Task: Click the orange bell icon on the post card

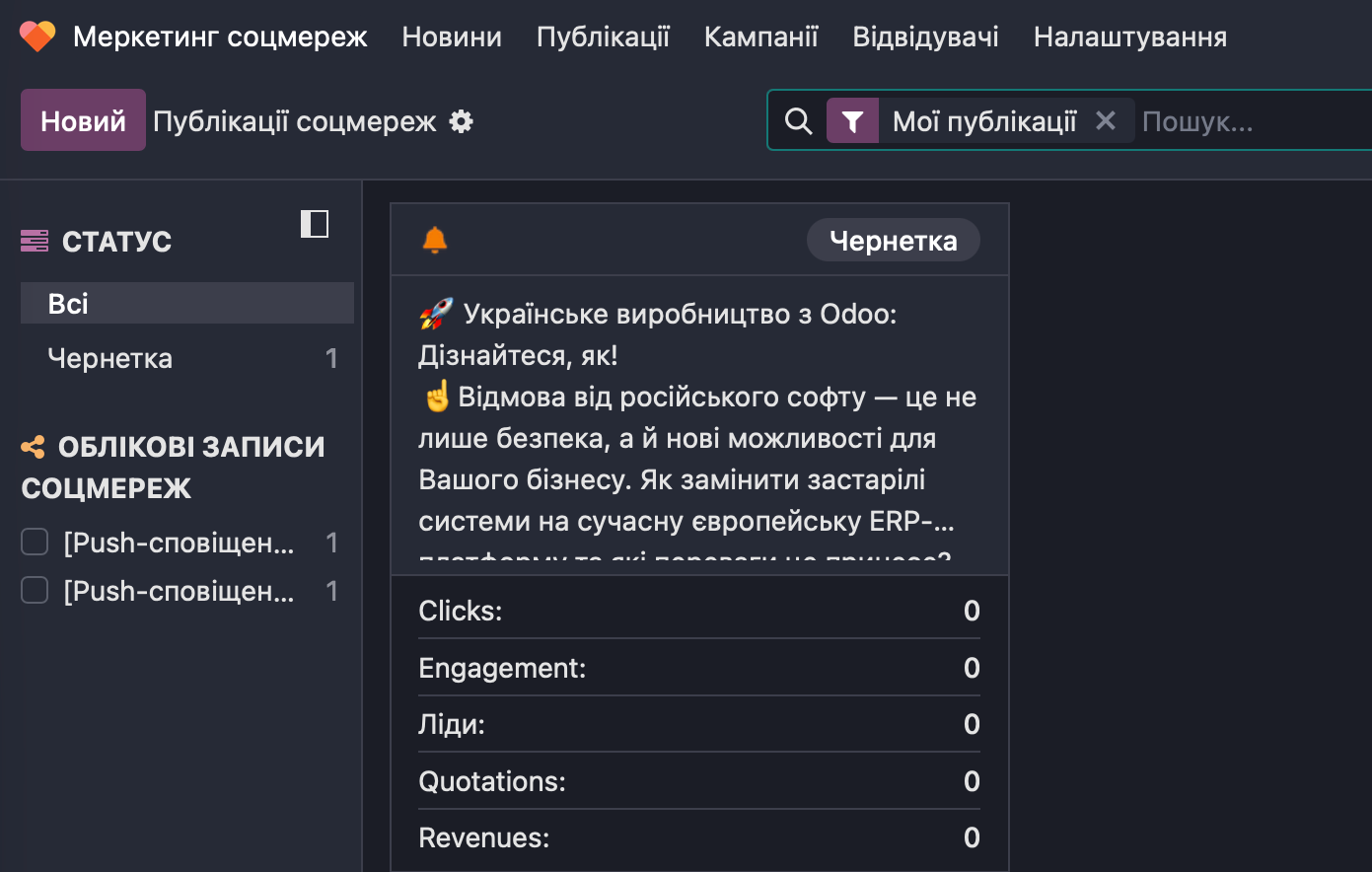Action: coord(435,240)
